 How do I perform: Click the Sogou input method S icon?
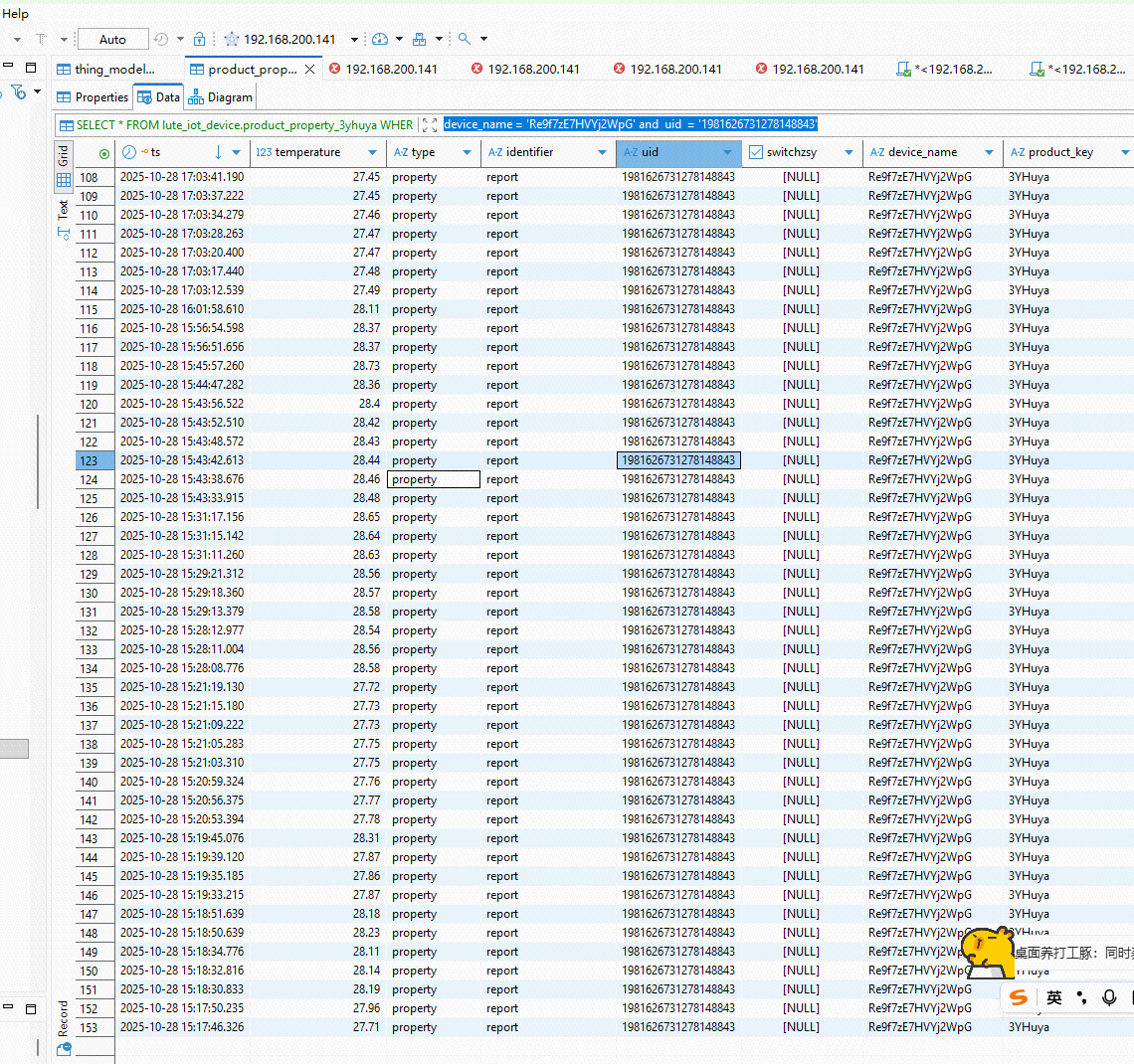[1019, 997]
